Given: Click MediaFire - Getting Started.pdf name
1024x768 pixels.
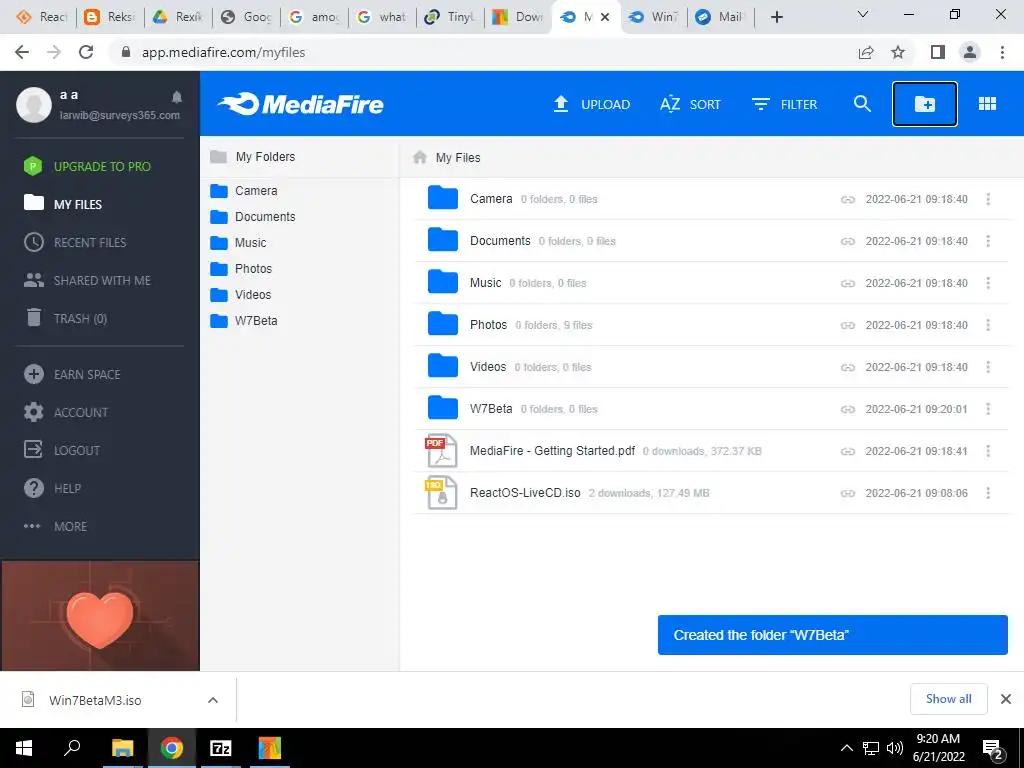Looking at the screenshot, I should click(552, 451).
